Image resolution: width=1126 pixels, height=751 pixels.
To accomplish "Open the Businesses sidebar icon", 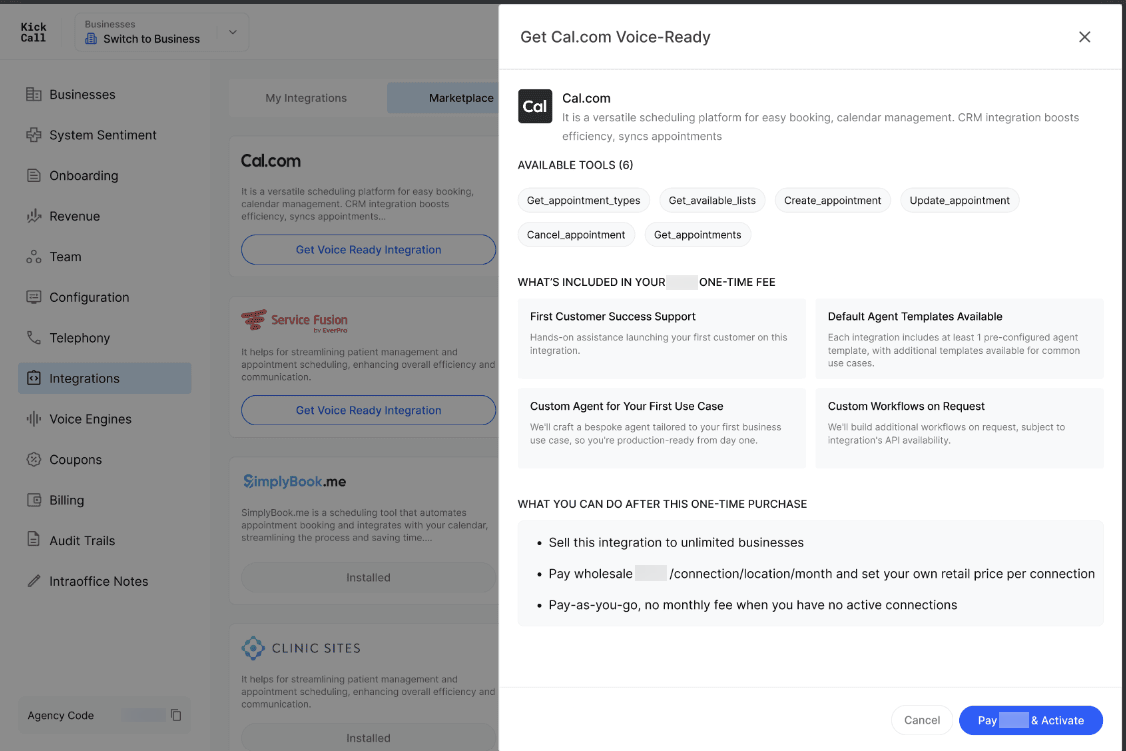I will click(x=34, y=94).
